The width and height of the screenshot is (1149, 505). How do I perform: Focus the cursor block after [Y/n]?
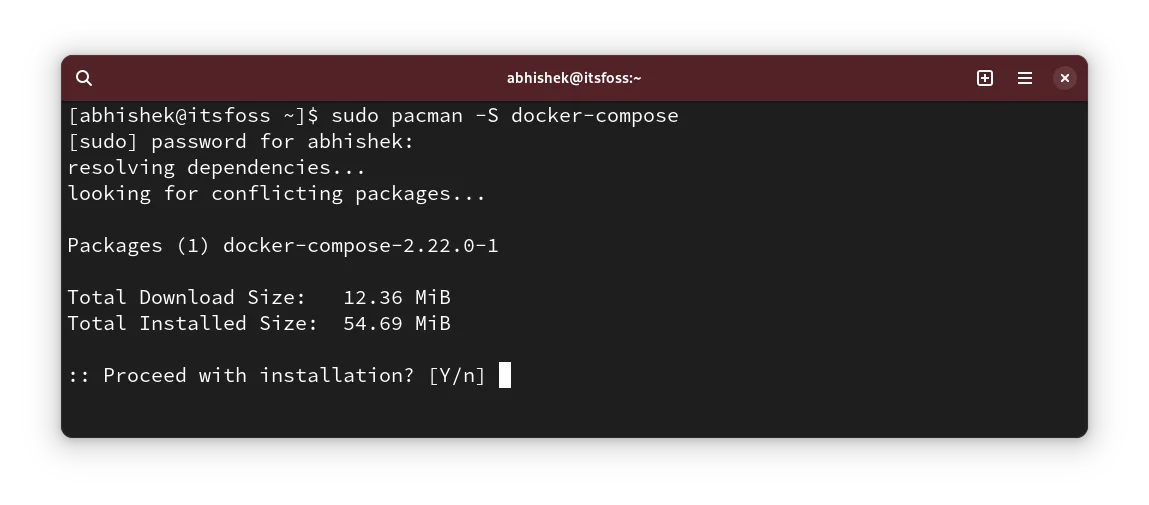(x=505, y=375)
